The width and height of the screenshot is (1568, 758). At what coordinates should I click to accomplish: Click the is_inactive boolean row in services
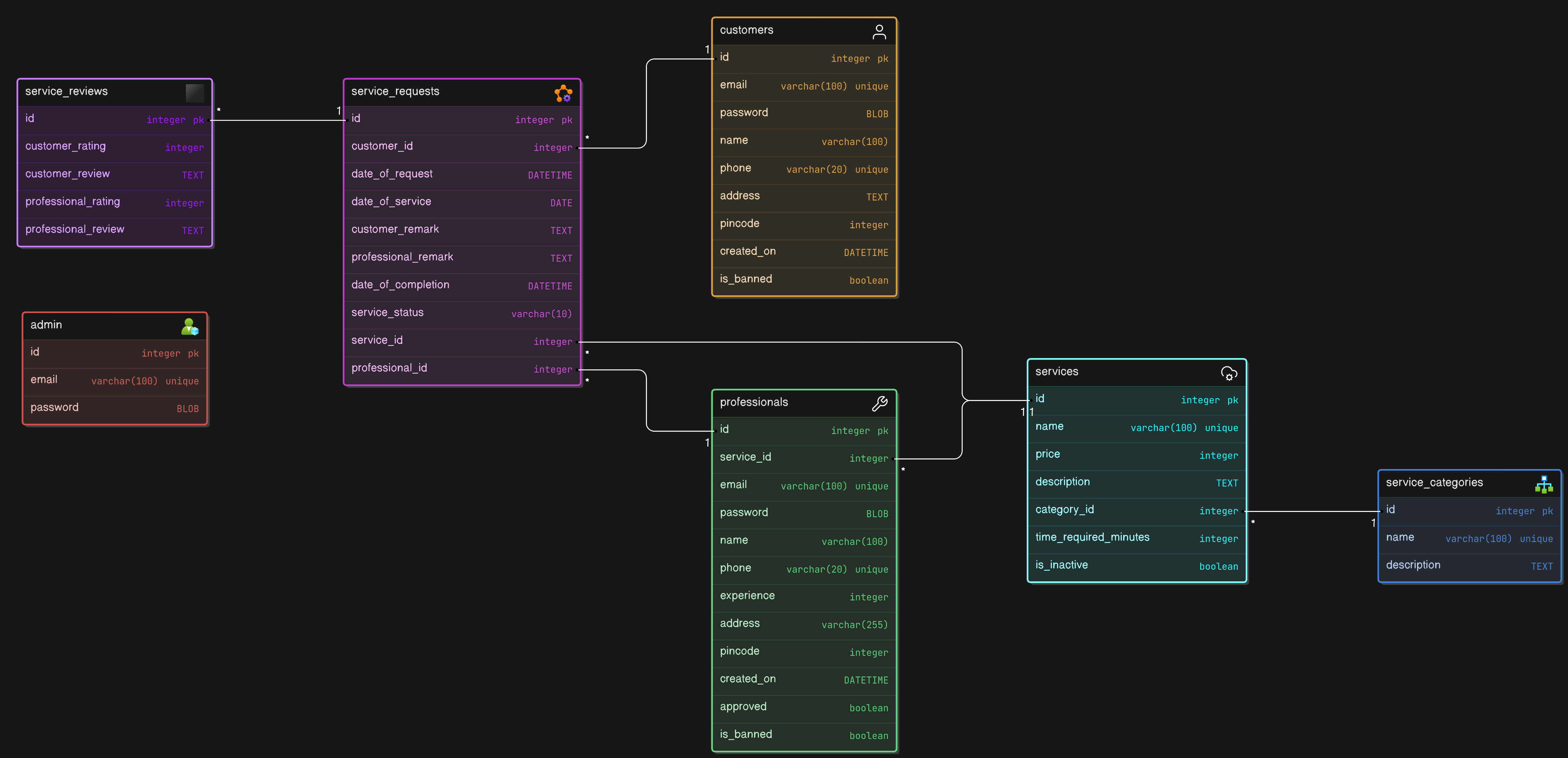(x=1136, y=565)
